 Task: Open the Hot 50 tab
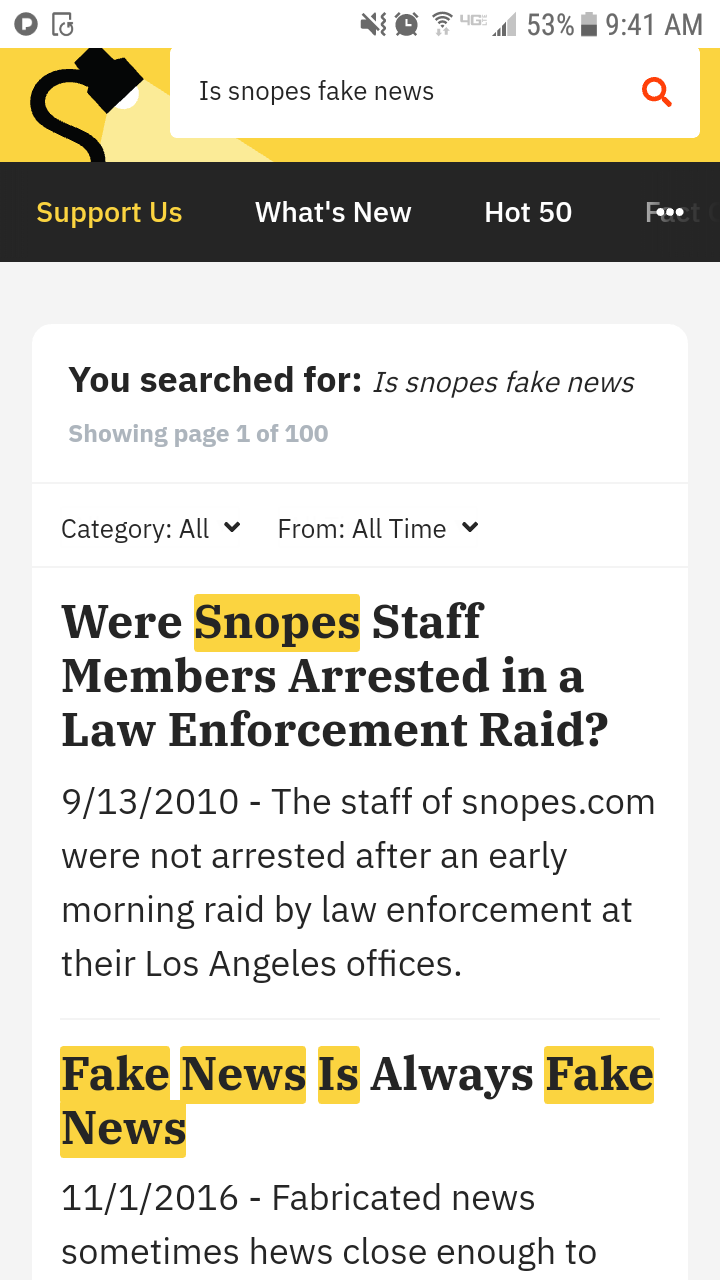click(528, 212)
